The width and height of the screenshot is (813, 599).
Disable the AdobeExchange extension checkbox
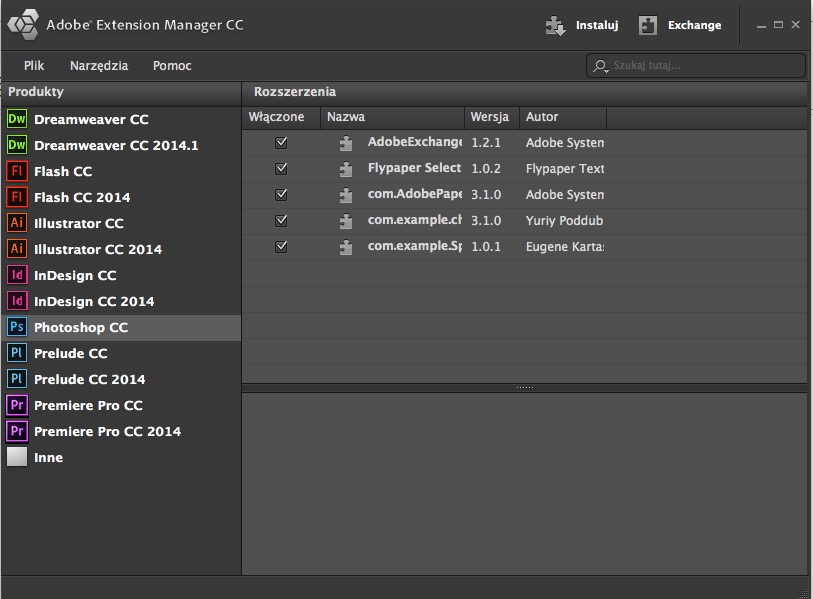click(x=281, y=143)
